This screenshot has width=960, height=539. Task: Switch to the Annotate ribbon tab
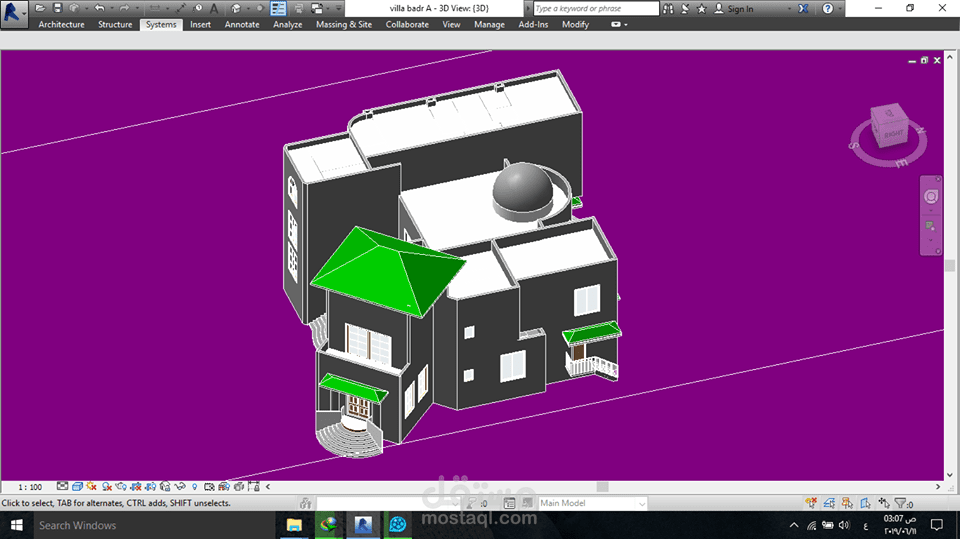point(242,24)
